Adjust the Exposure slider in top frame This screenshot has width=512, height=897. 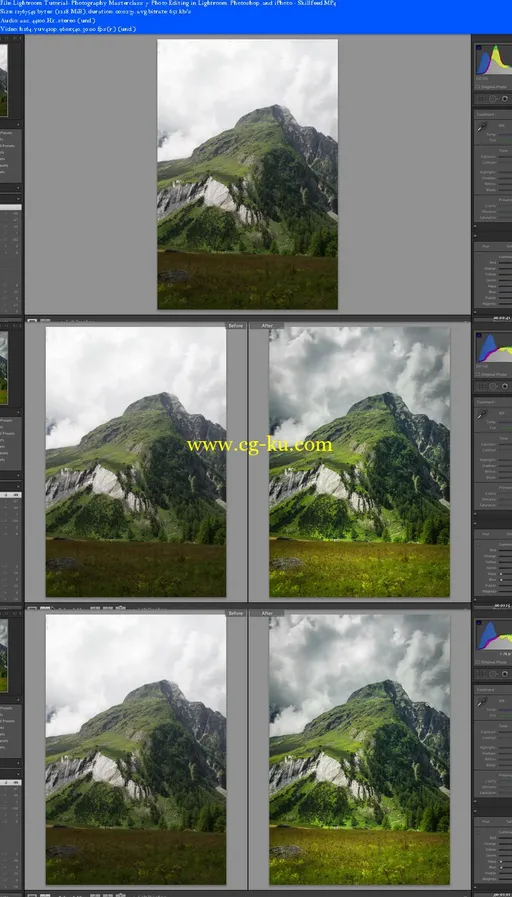(505, 157)
